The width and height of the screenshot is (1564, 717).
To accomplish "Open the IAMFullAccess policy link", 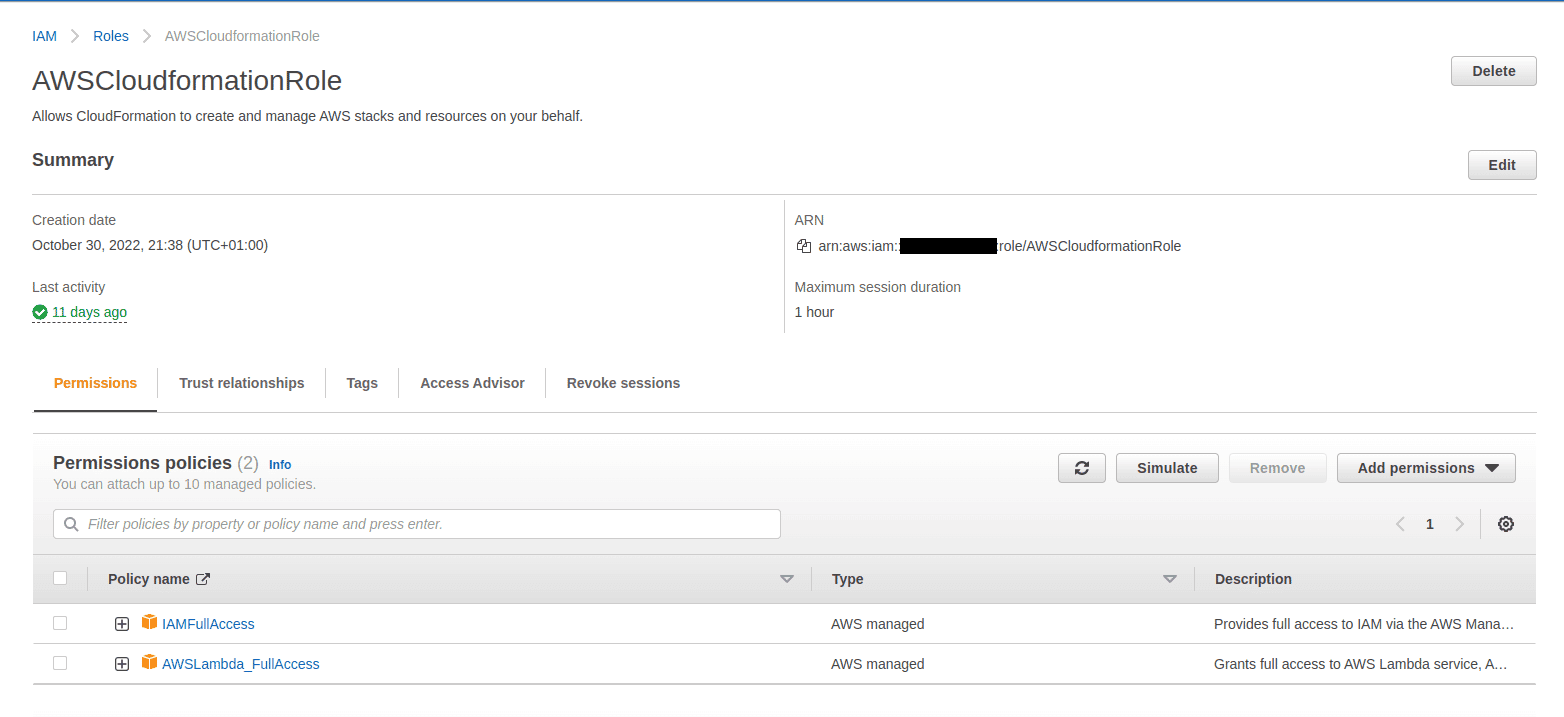I will pos(208,624).
